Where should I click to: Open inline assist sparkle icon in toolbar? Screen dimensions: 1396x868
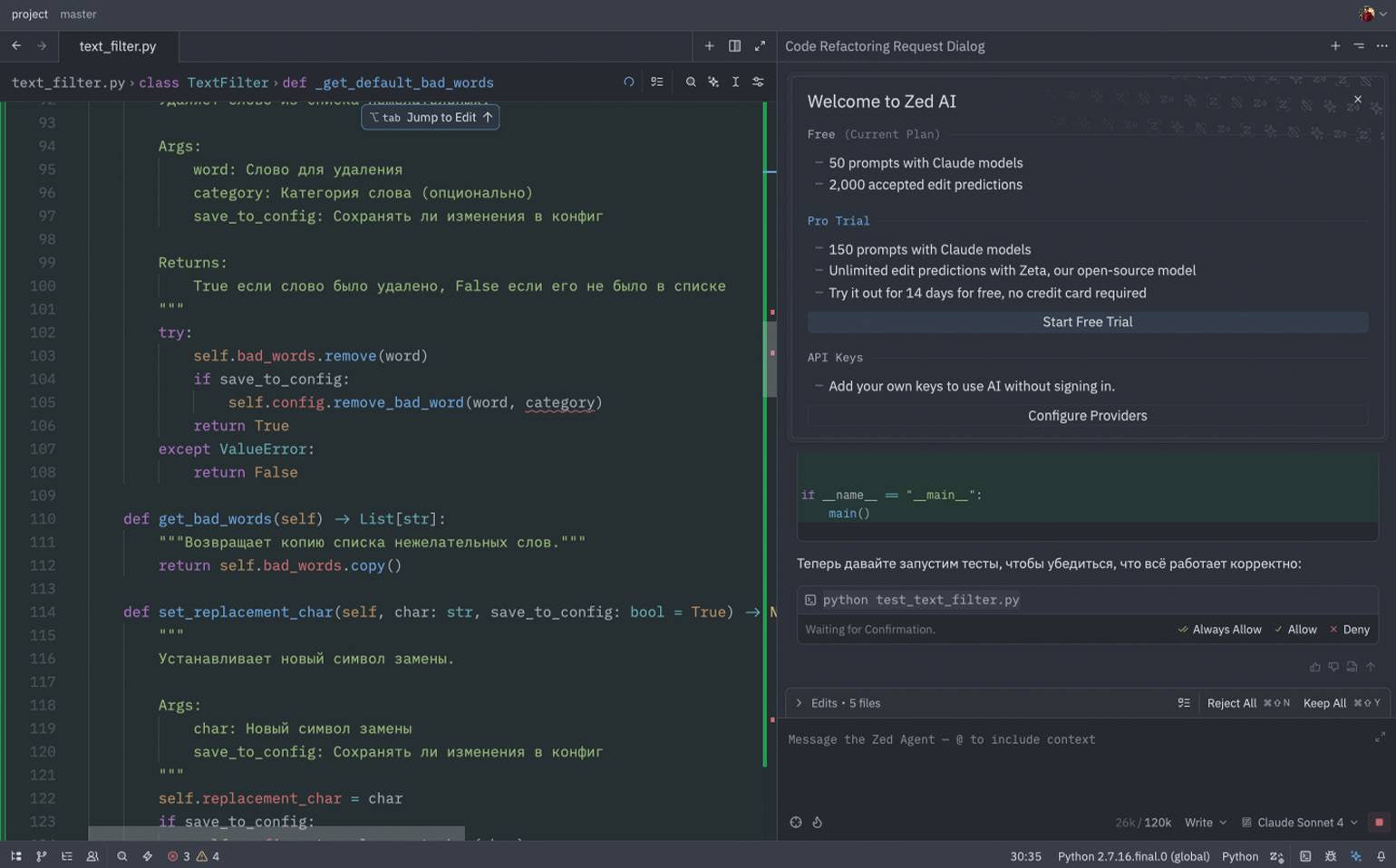click(x=713, y=82)
